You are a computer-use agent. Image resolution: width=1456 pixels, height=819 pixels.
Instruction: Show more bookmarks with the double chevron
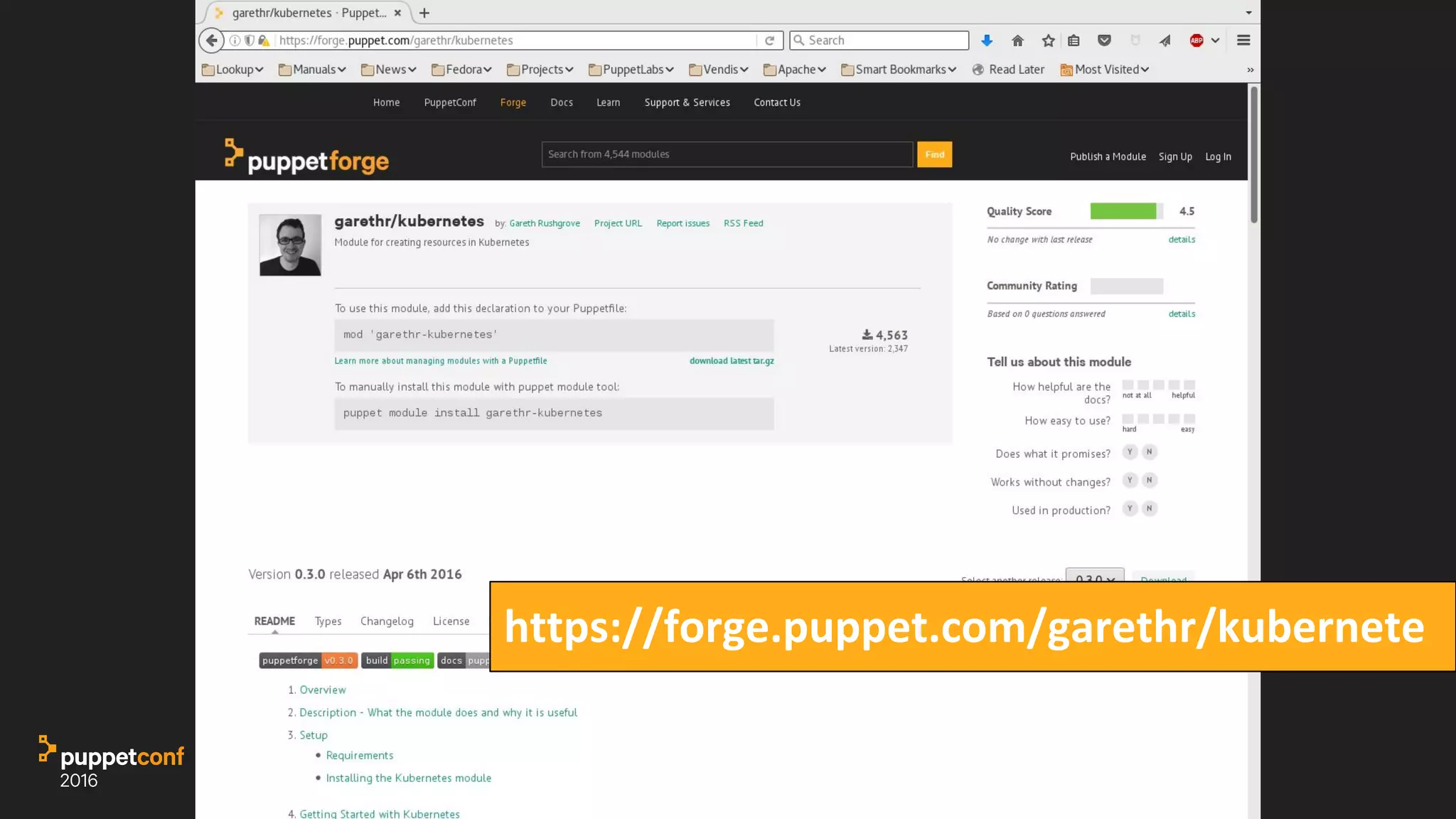coord(1251,70)
